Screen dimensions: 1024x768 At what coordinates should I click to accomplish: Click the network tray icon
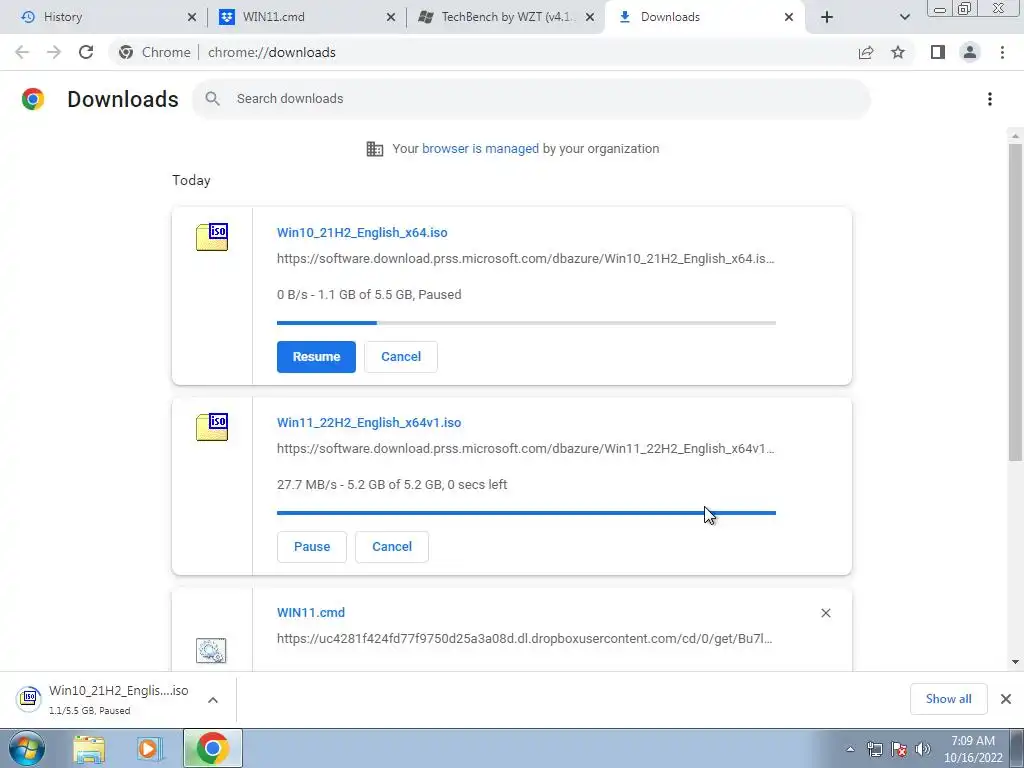(874, 749)
